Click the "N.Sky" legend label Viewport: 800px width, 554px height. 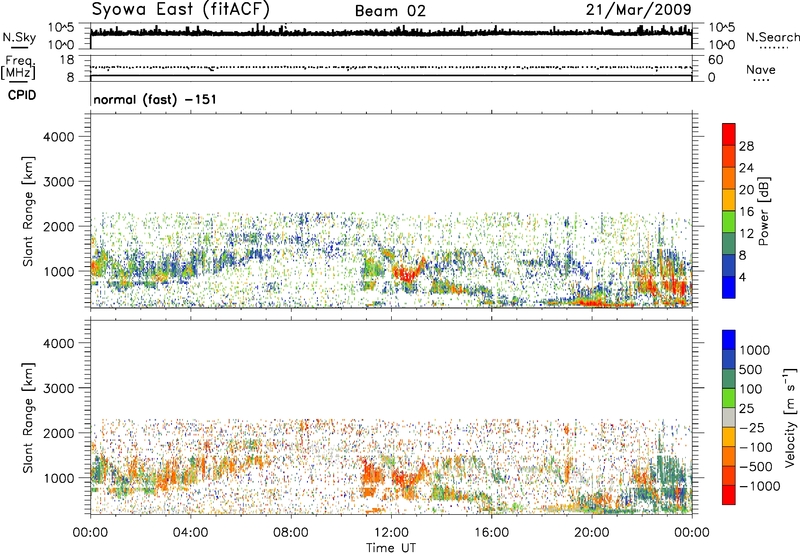pos(19,37)
